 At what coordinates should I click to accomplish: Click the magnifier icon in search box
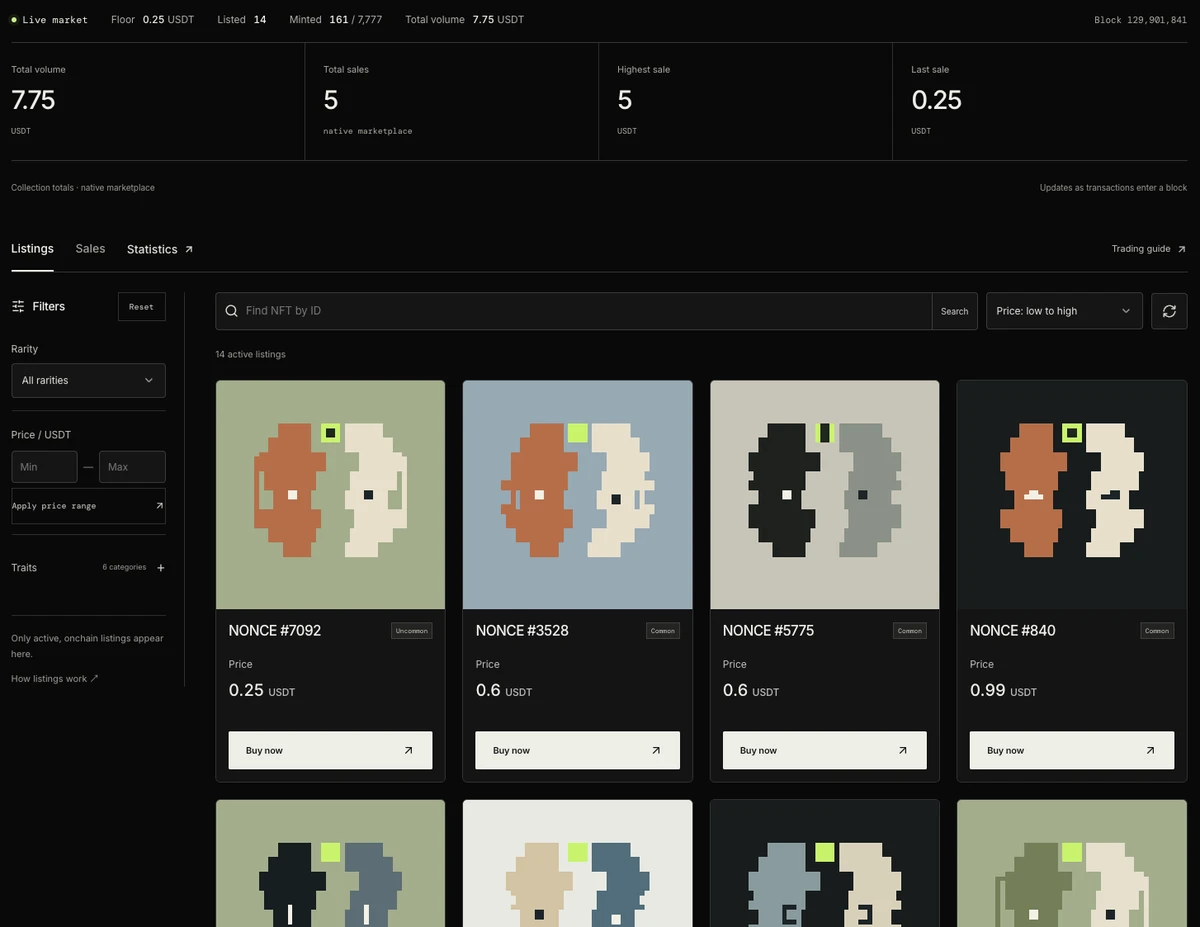(231, 311)
